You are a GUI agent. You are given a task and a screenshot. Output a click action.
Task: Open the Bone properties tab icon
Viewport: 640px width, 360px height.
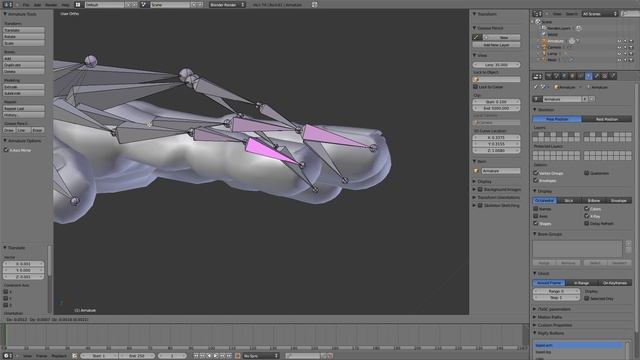tap(597, 76)
